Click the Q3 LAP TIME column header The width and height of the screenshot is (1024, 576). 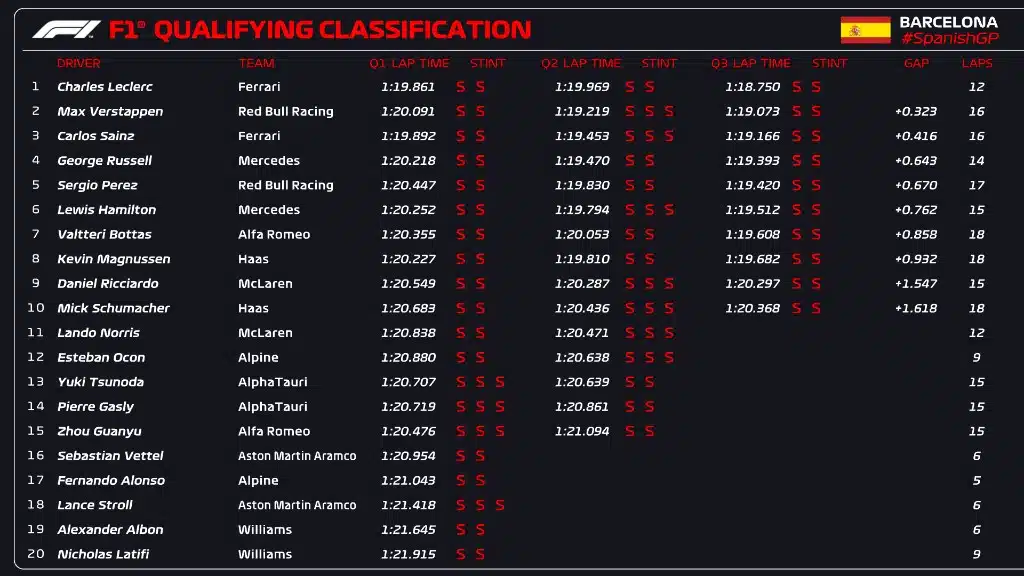pyautogui.click(x=751, y=63)
